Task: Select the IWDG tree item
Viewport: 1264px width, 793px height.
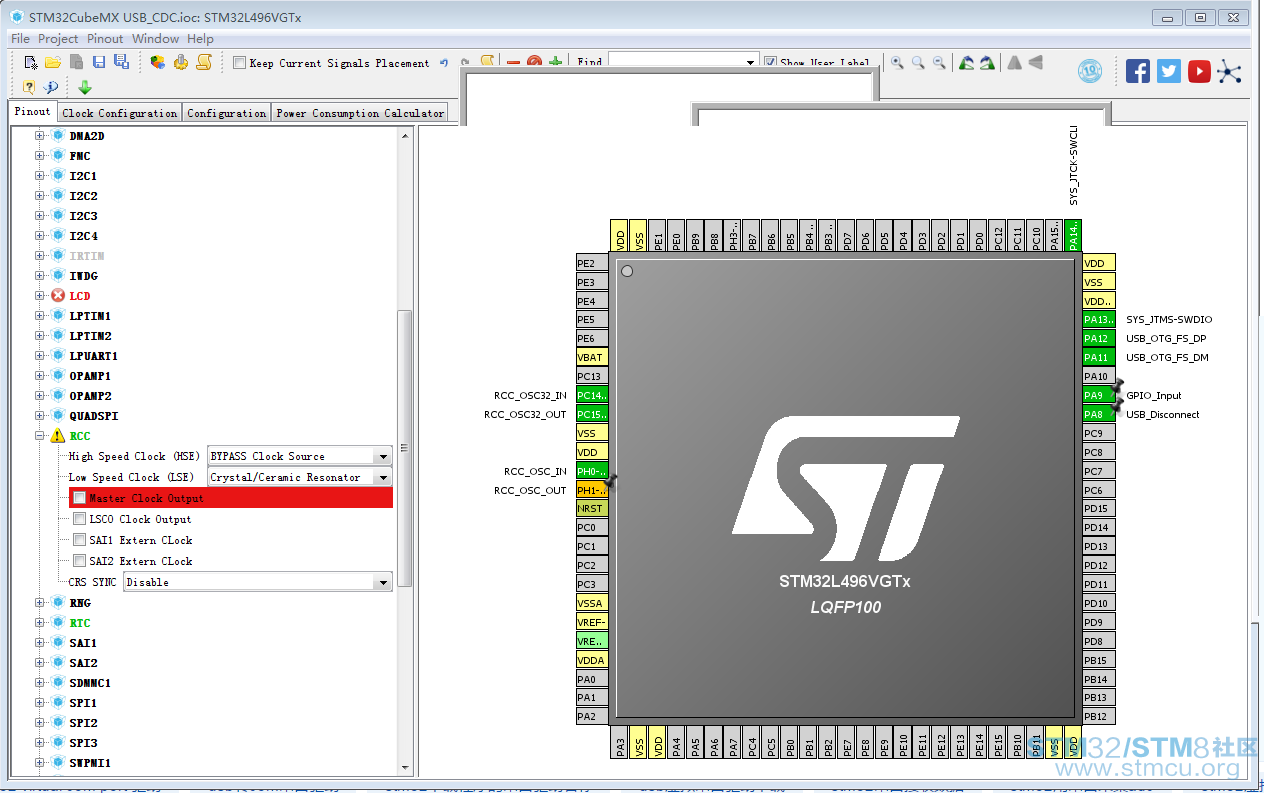Action: coord(83,276)
